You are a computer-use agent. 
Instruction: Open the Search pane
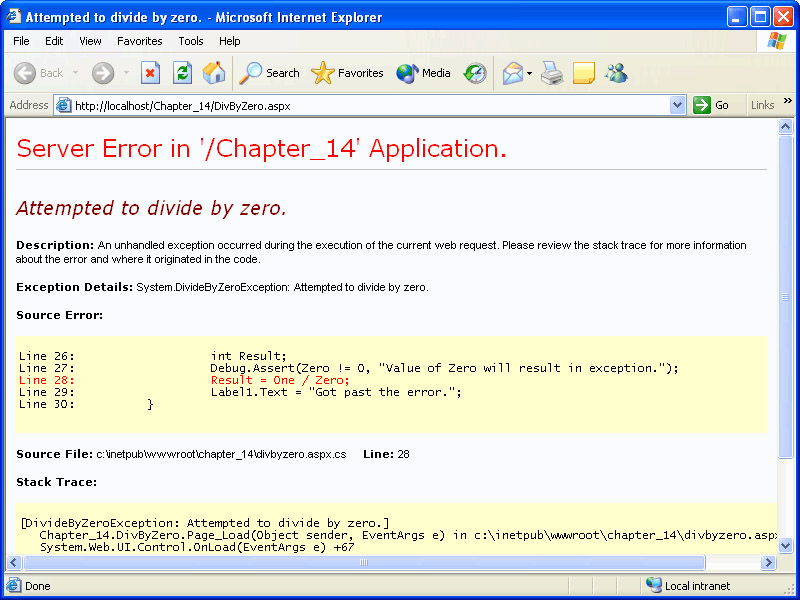pyautogui.click(x=270, y=73)
